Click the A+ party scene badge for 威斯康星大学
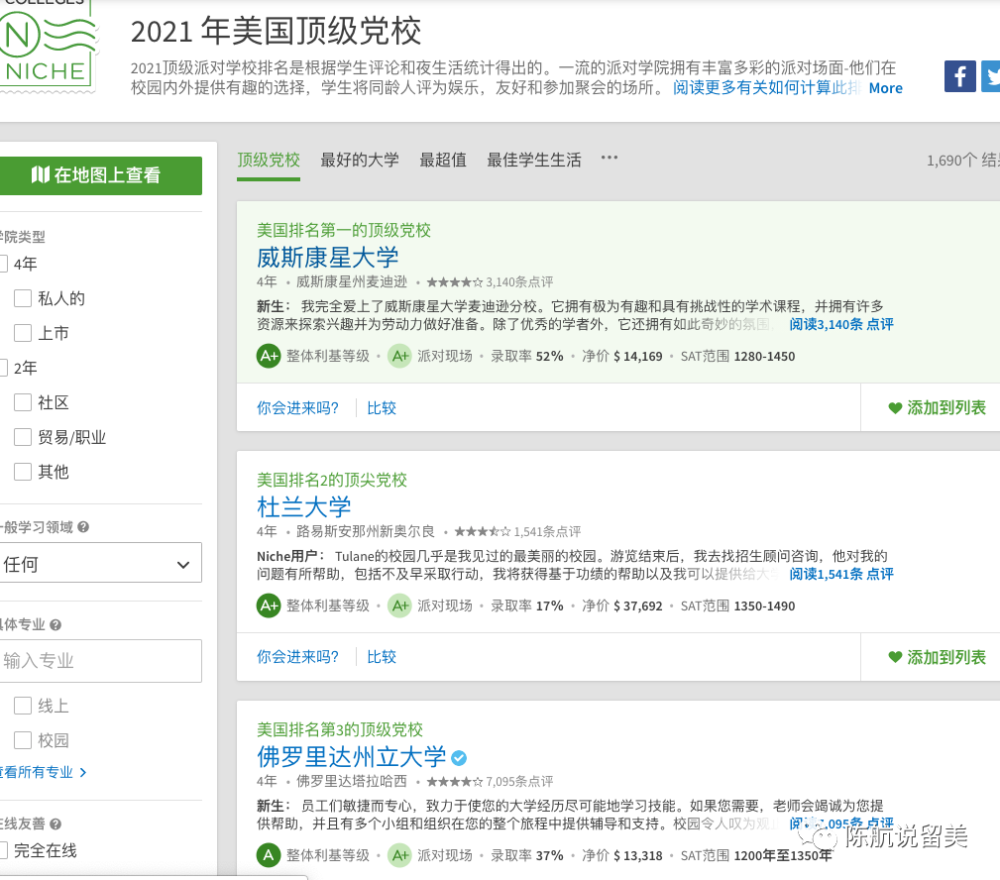 click(400, 356)
